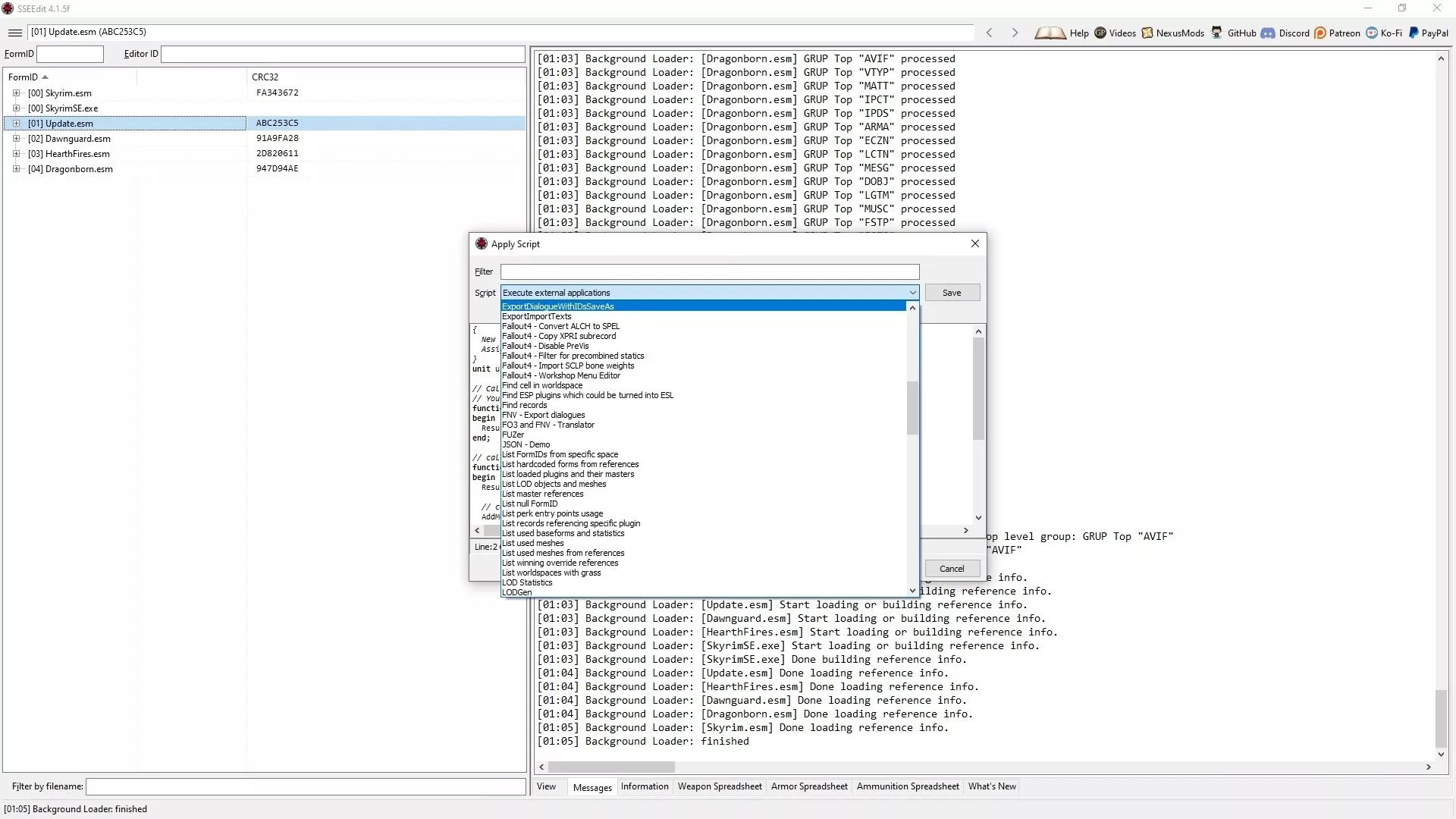Open the hamburger main menu
This screenshot has height=819, width=1456.
click(14, 33)
